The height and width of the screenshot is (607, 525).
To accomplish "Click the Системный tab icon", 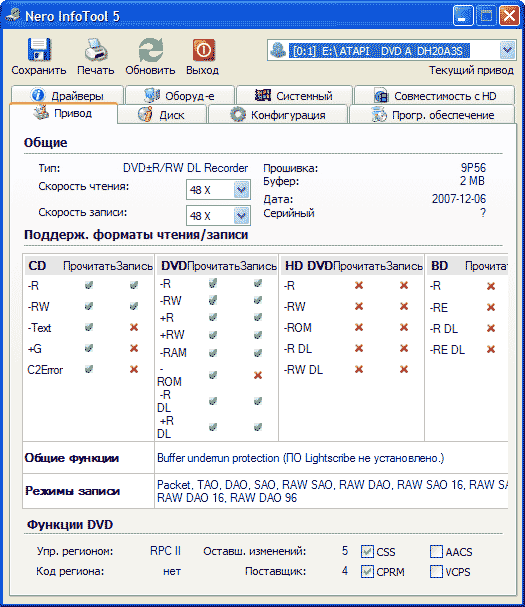I will 262,95.
